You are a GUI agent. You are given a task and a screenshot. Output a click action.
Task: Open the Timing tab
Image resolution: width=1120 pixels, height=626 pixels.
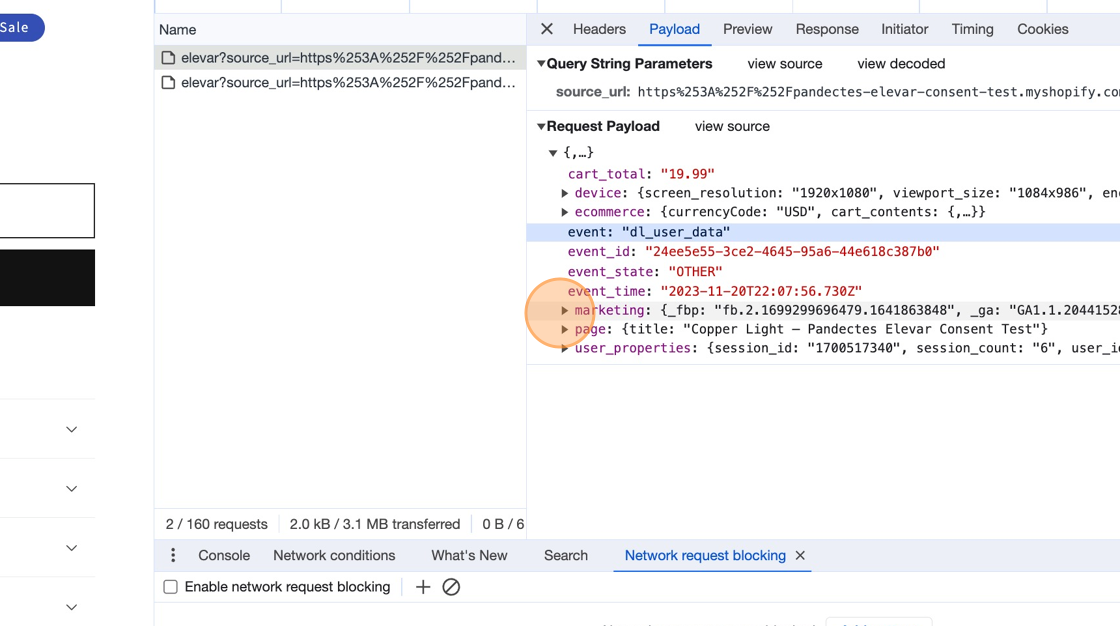[972, 29]
